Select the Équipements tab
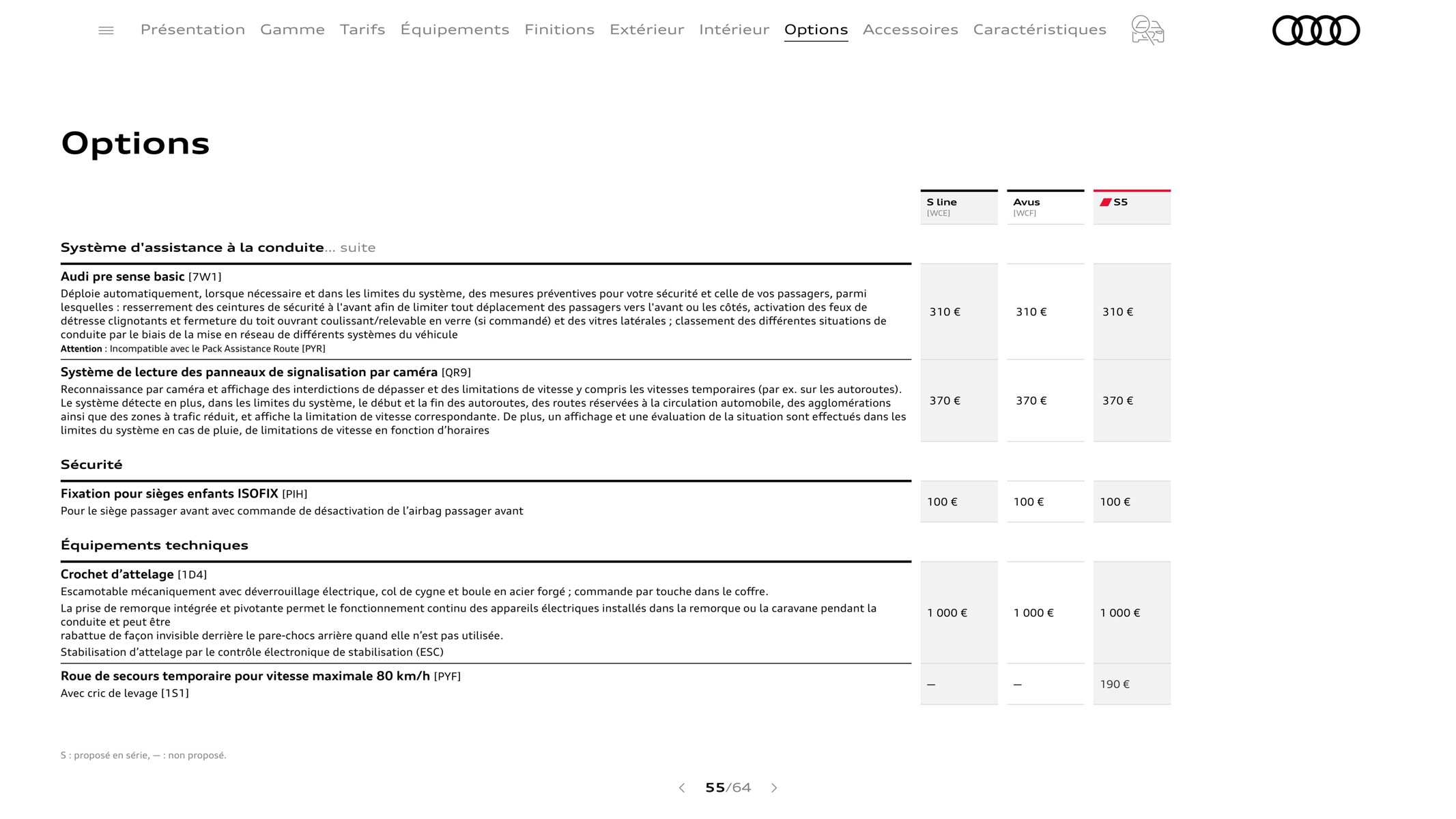Viewport: 1456px width, 819px height. pyautogui.click(x=455, y=29)
